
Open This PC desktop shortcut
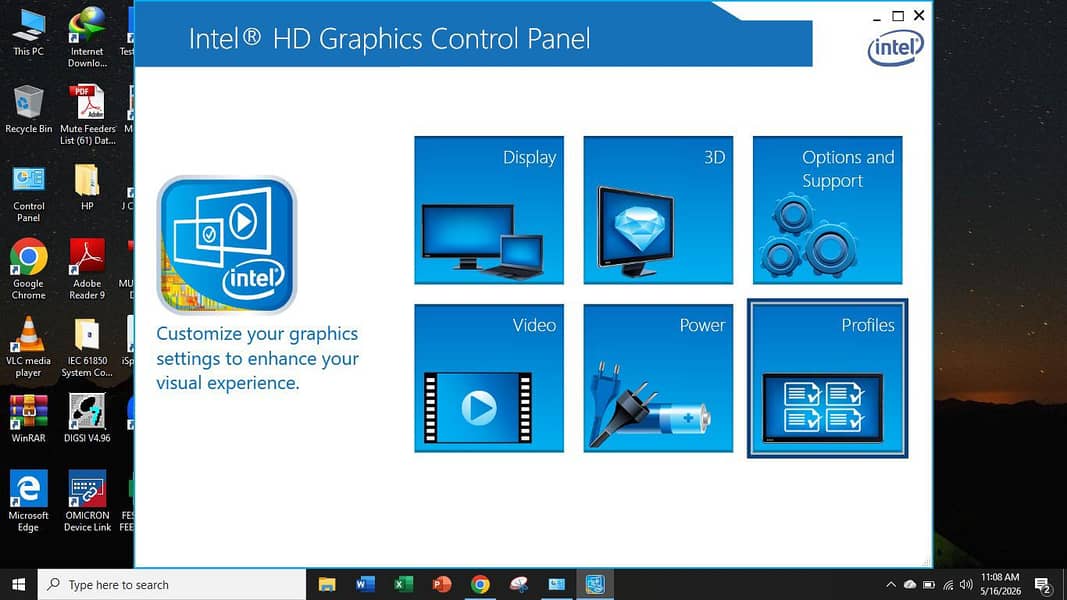[x=29, y=32]
